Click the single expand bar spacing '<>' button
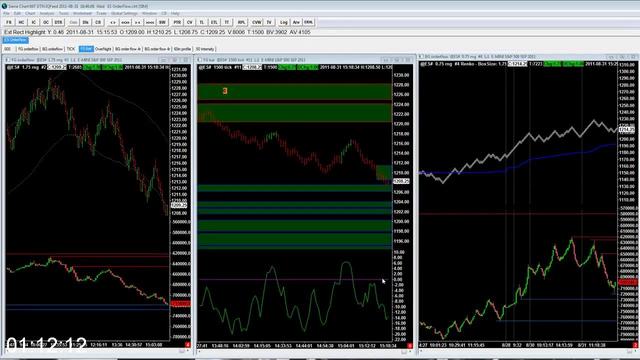The height and width of the screenshot is (360, 640). click(113, 22)
